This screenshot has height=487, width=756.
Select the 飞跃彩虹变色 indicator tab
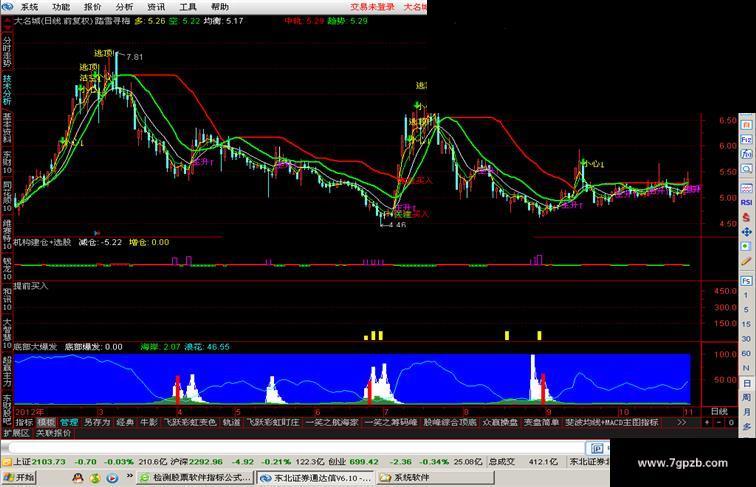coord(190,422)
